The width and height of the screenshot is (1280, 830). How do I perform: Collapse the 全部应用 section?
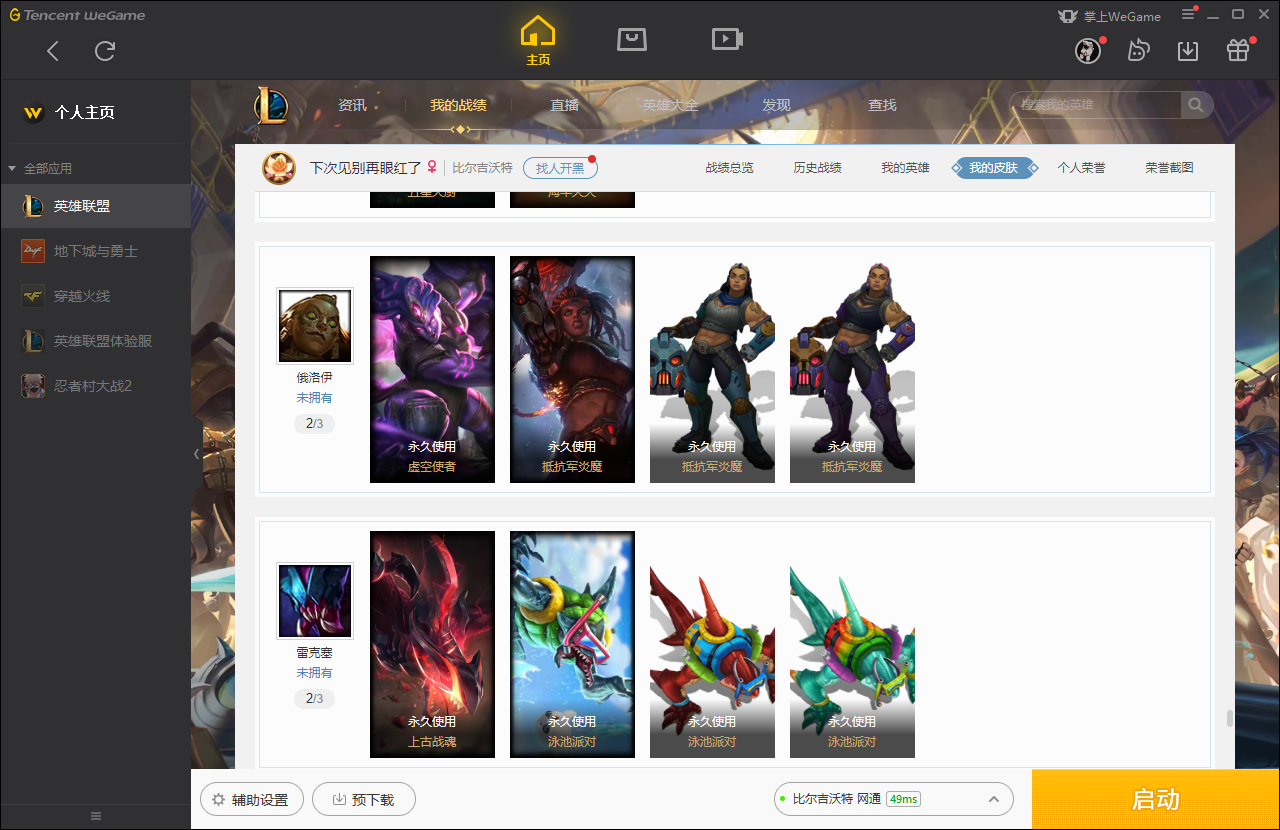pos(40,168)
